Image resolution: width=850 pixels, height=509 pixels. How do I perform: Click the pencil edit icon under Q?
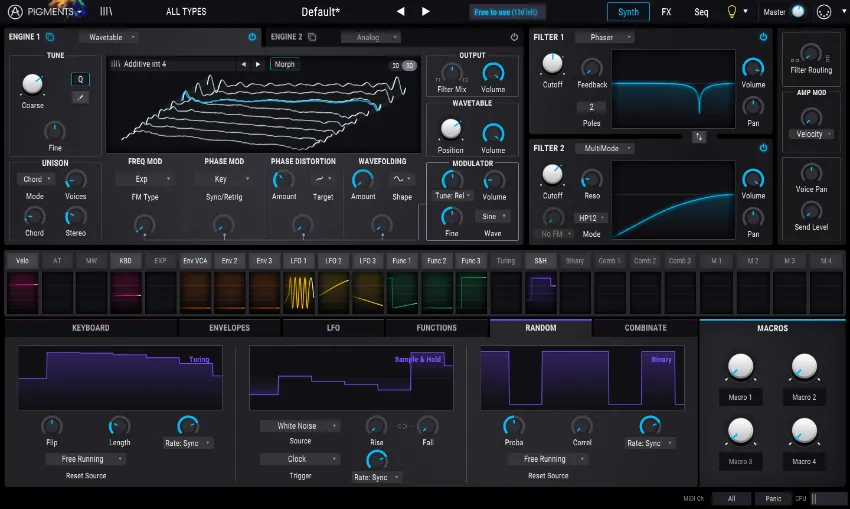click(x=80, y=98)
